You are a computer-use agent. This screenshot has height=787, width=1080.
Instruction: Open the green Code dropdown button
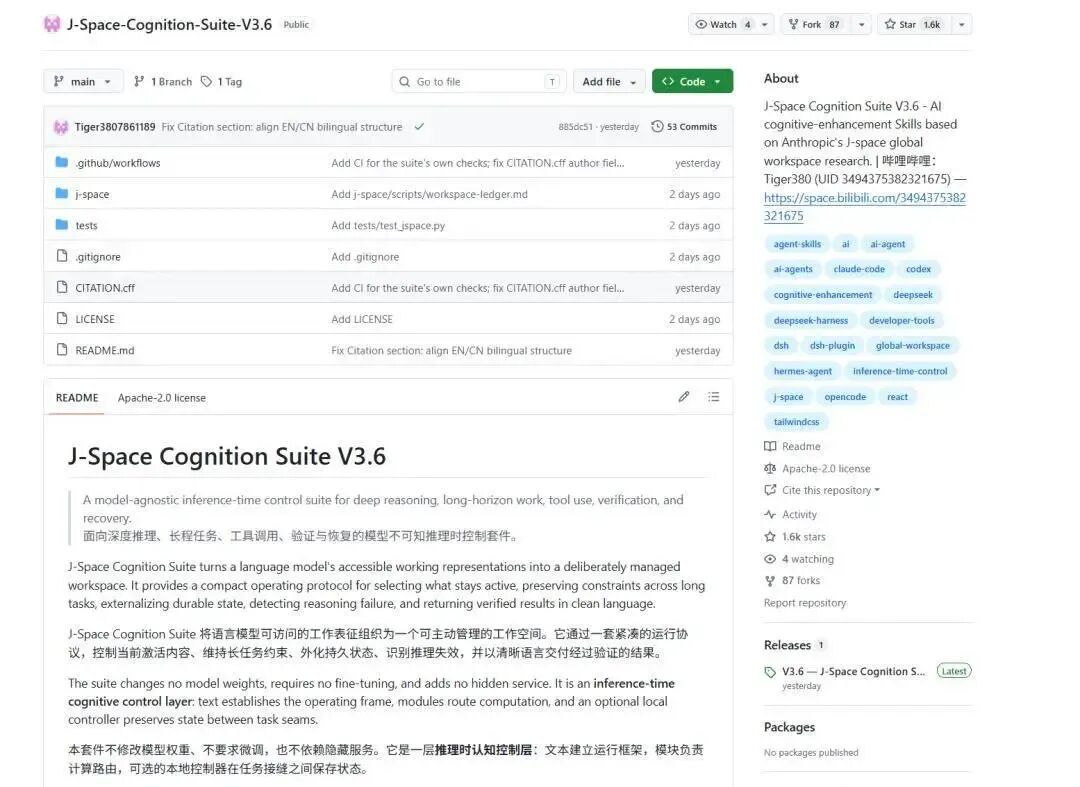click(x=692, y=81)
